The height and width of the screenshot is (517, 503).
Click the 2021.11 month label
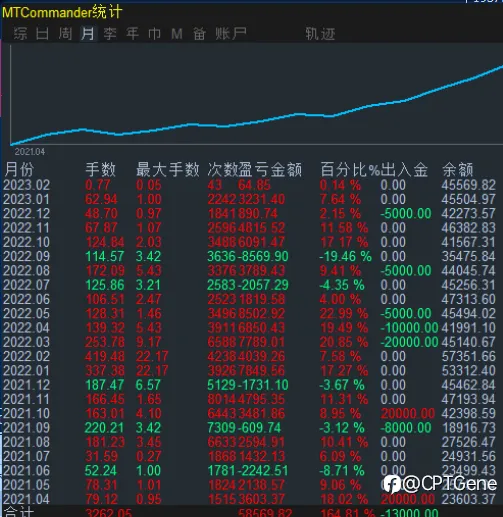coord(26,399)
